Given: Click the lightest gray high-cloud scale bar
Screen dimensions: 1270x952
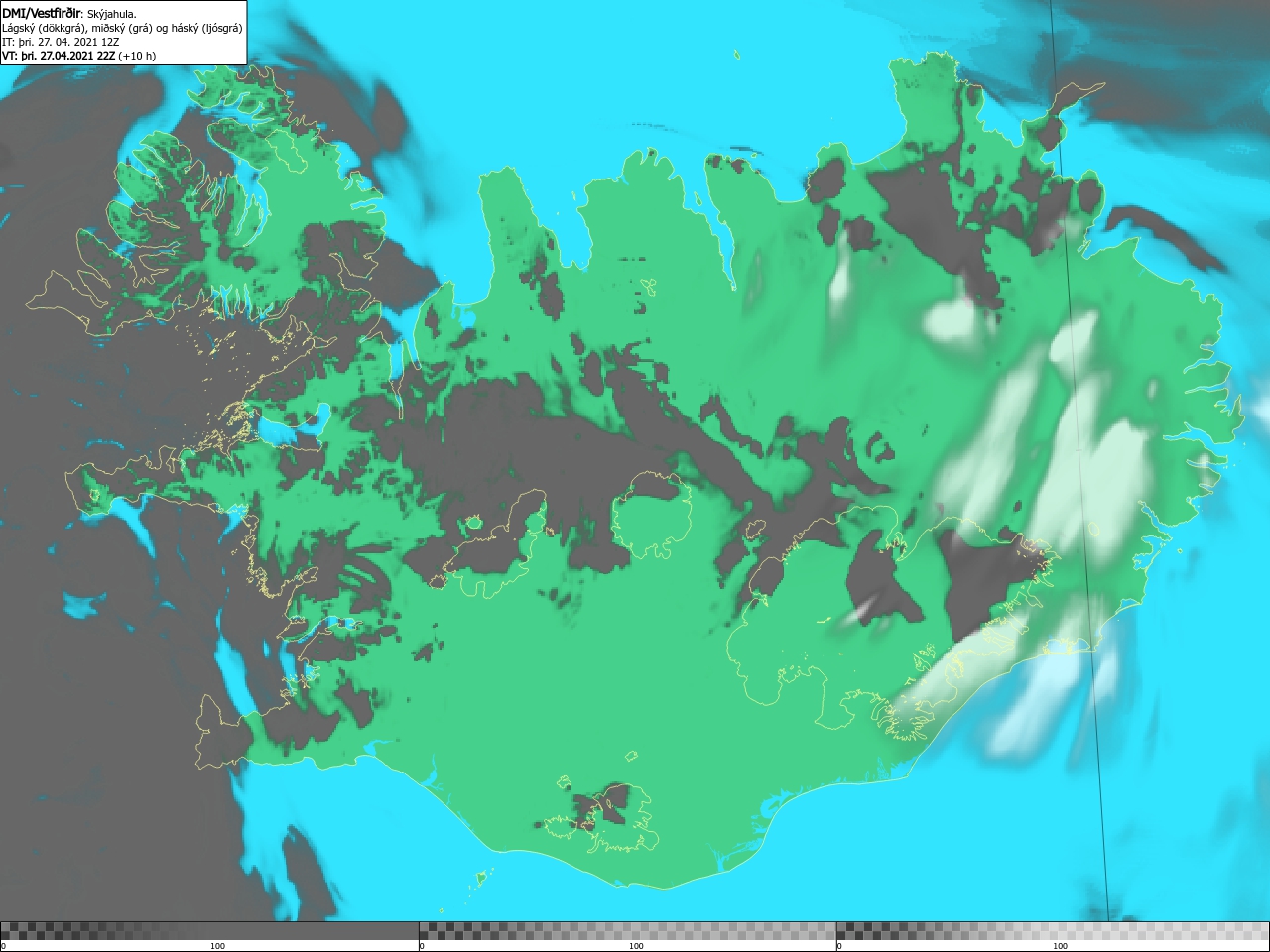Looking at the screenshot, I should pos(1053,930).
